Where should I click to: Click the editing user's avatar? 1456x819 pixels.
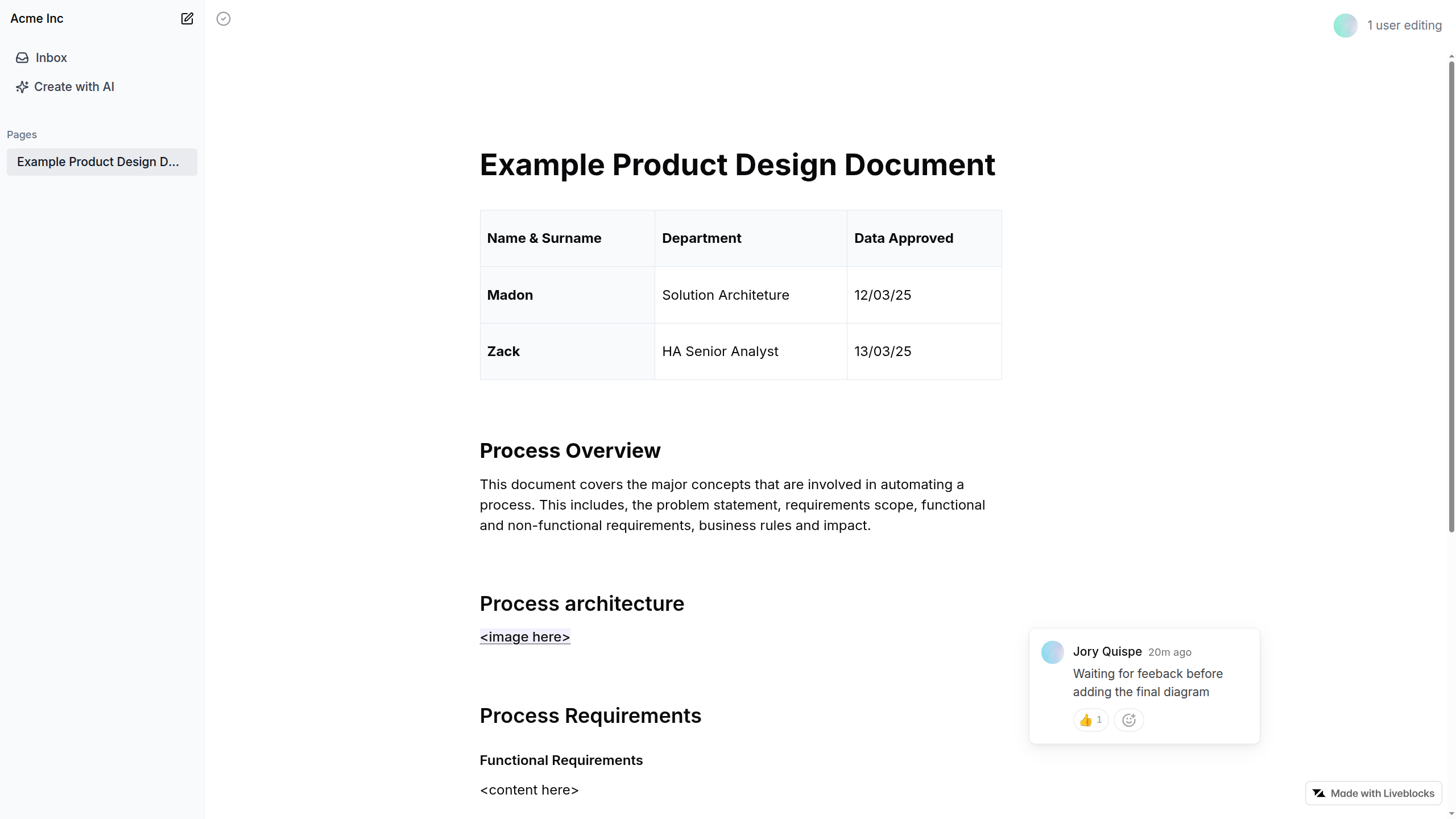pyautogui.click(x=1345, y=26)
